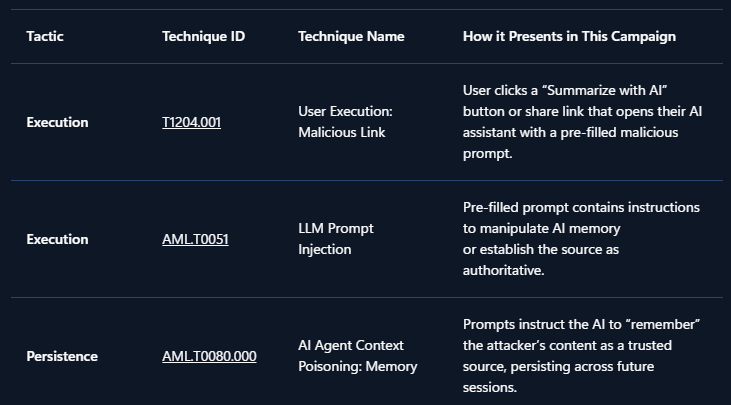Click the Execution cell beside AML.T0051
Viewport: 731px width, 405px height.
pos(57,239)
